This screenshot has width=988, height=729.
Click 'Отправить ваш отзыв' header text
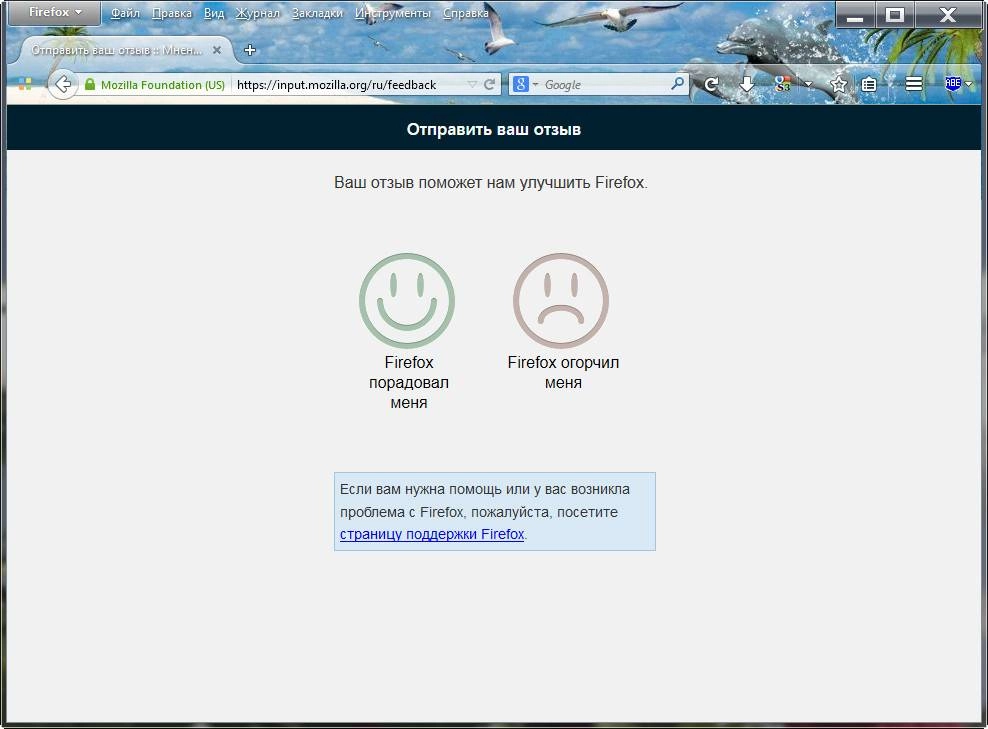[494, 129]
